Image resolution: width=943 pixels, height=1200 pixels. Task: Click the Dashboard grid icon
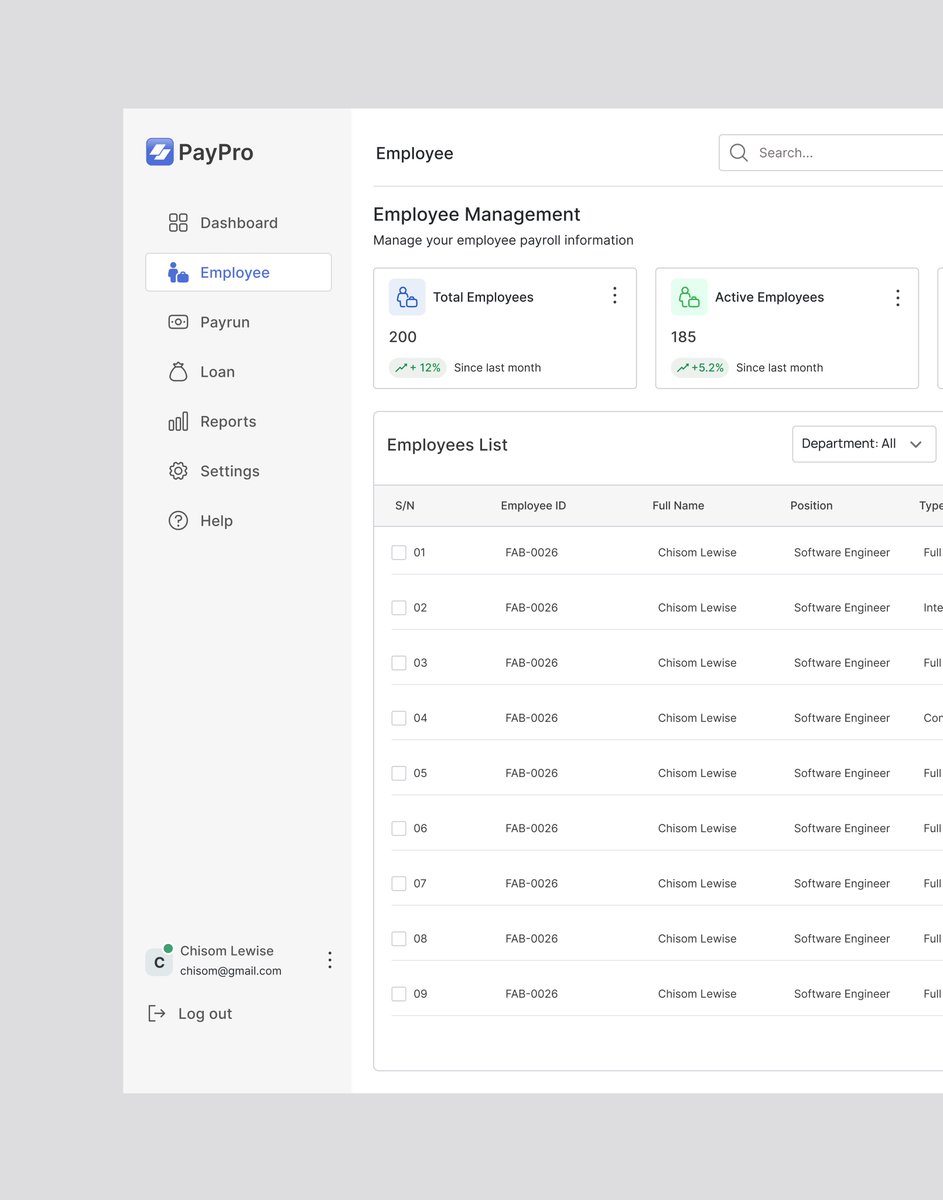pyautogui.click(x=178, y=223)
